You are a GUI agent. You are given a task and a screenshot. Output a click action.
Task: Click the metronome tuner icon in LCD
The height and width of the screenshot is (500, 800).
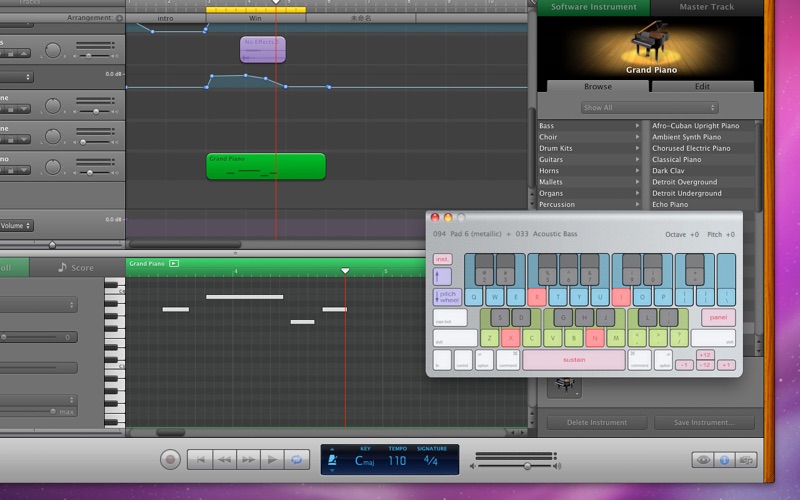[x=333, y=460]
